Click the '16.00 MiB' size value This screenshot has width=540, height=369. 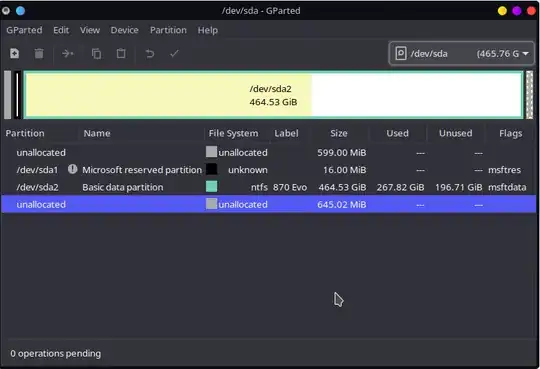click(x=344, y=170)
